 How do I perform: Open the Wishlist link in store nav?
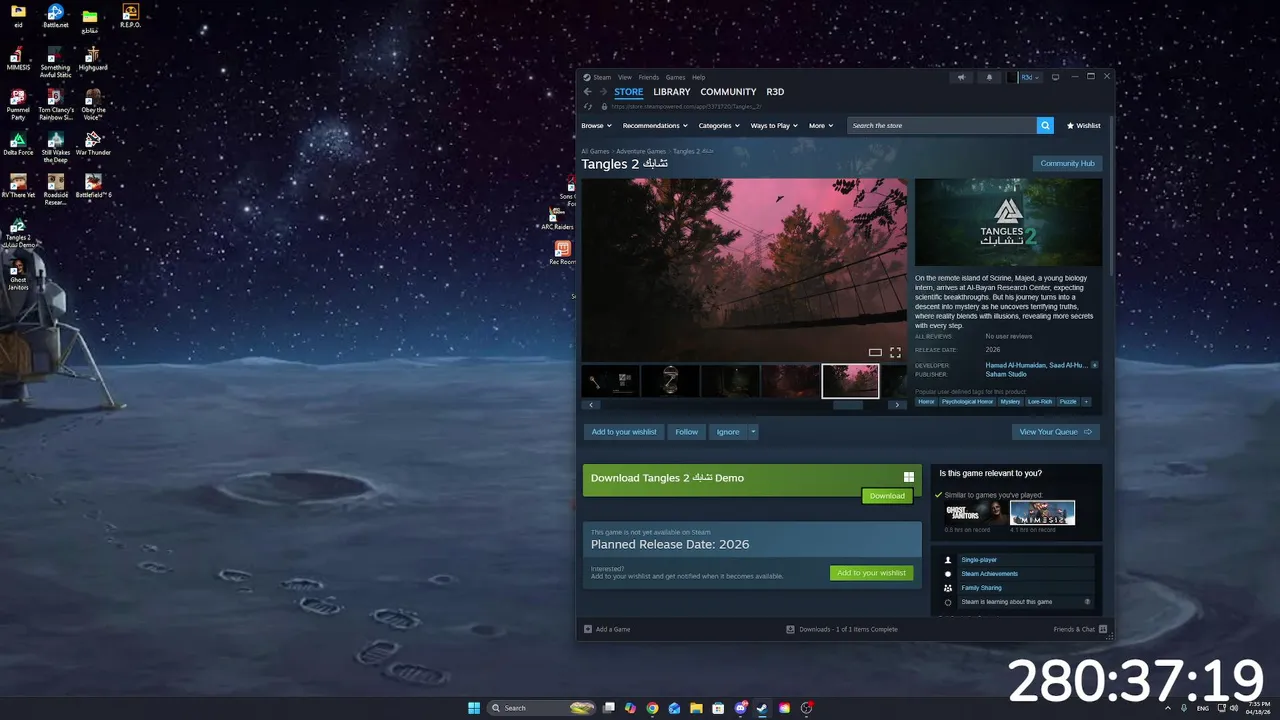click(x=1083, y=126)
